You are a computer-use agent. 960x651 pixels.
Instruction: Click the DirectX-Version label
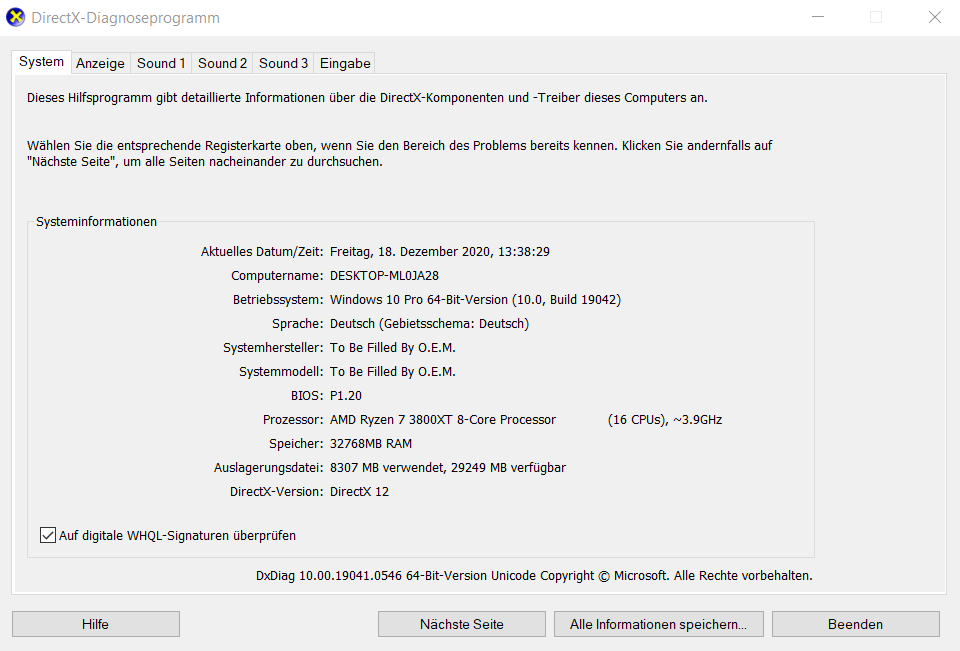coord(277,491)
